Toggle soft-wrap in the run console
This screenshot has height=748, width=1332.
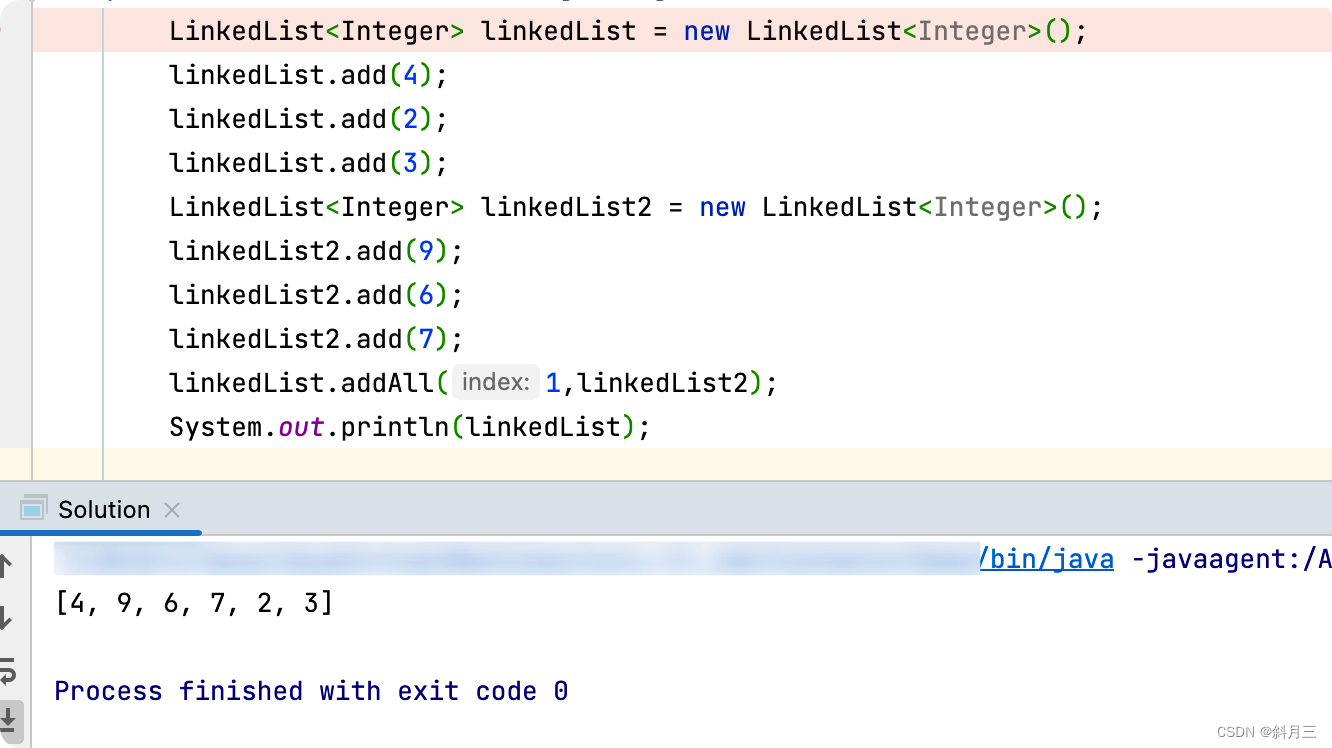point(7,669)
